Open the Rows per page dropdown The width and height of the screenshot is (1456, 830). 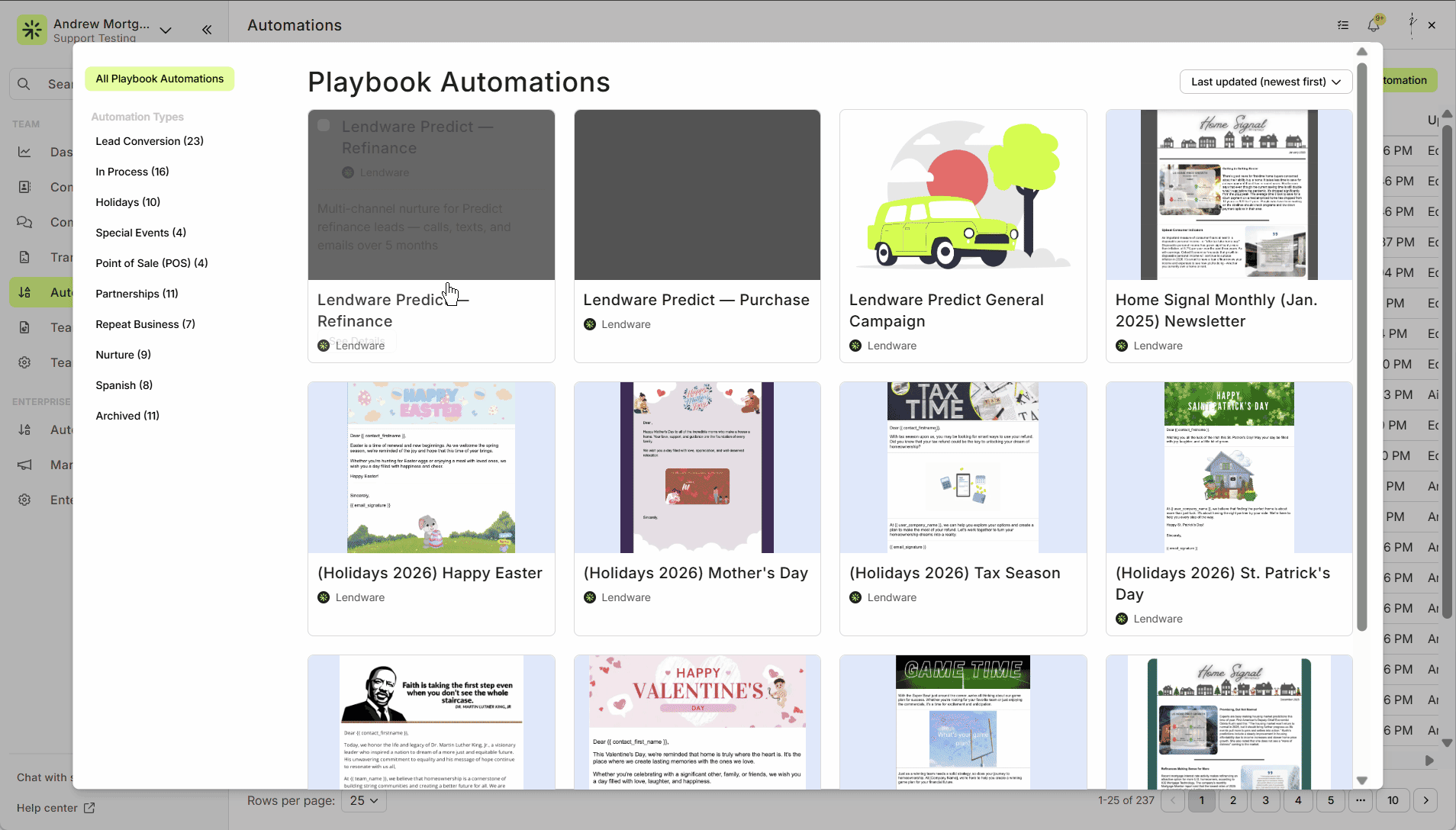tap(364, 800)
